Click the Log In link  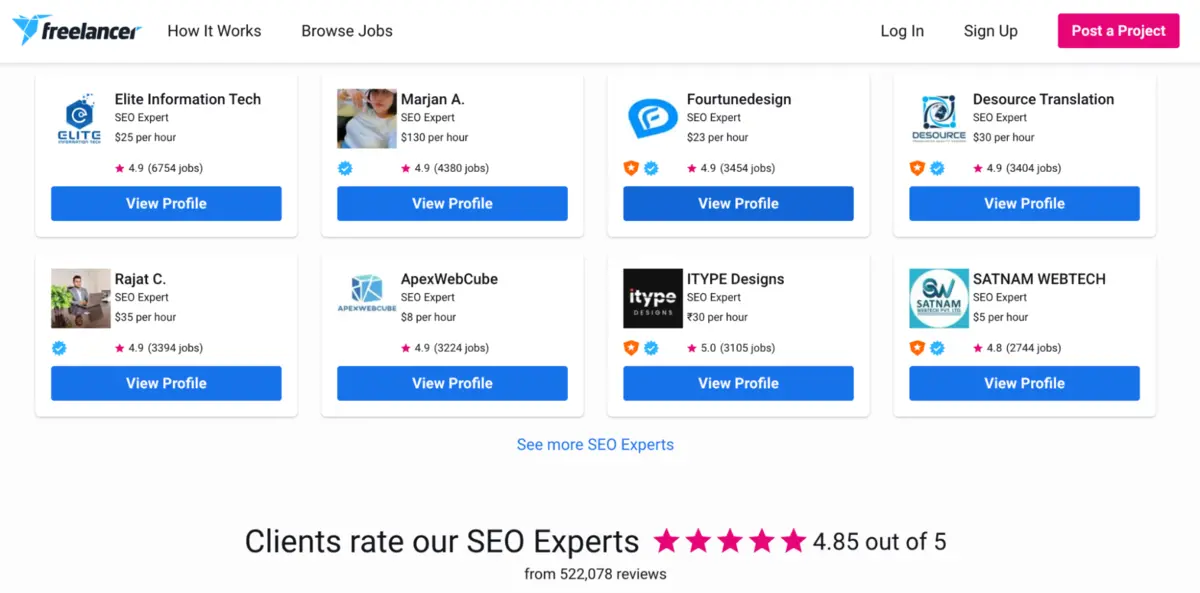pos(902,31)
